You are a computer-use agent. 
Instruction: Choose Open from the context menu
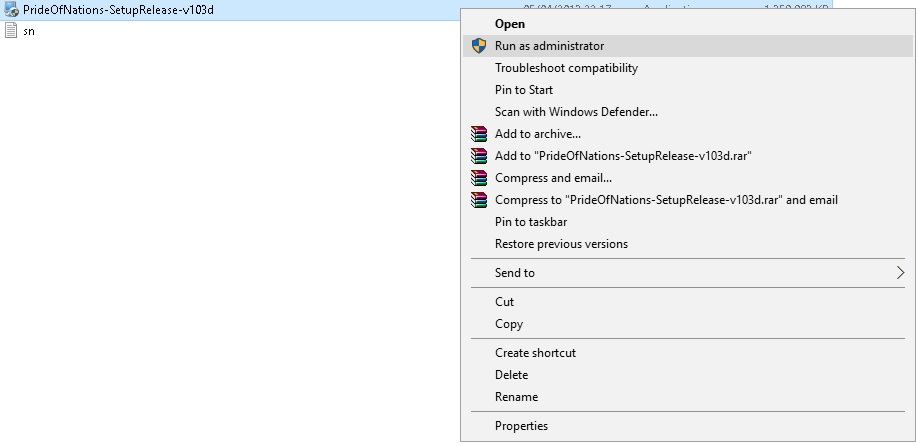click(509, 24)
